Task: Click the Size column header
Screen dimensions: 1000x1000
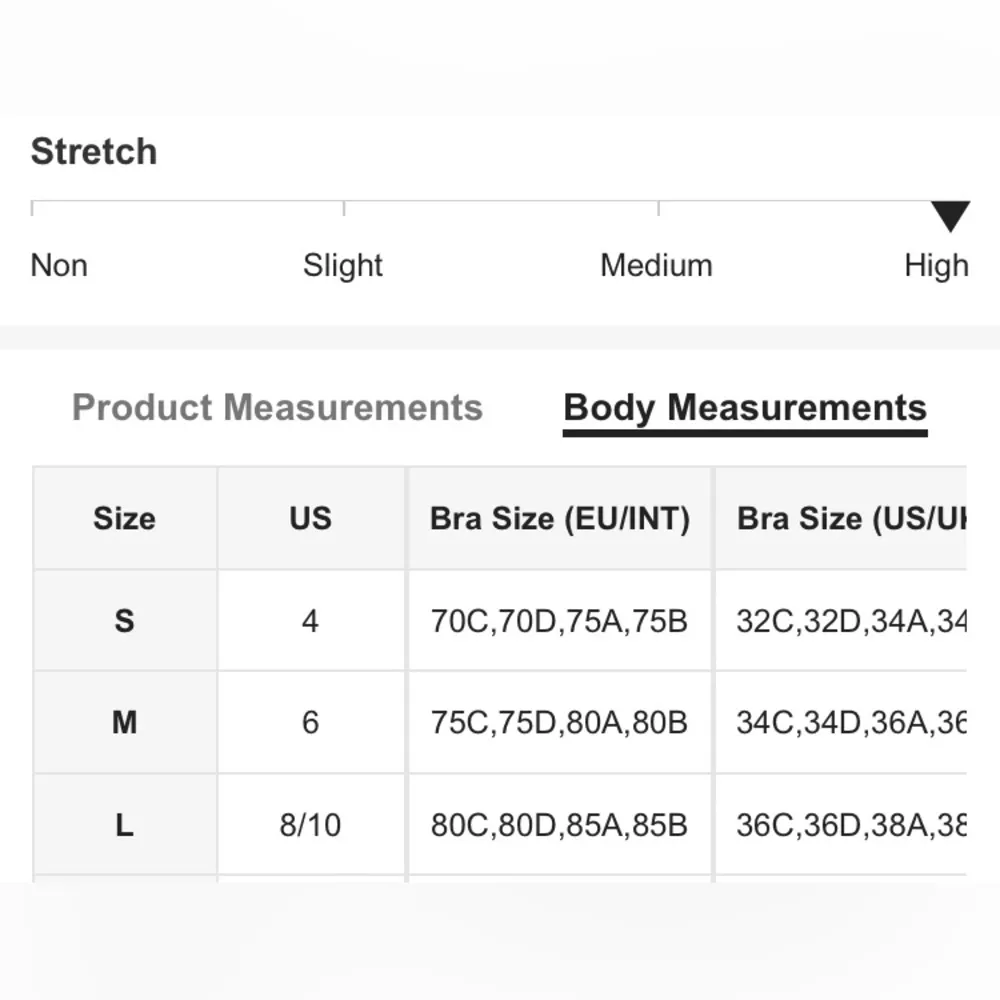Action: (124, 518)
